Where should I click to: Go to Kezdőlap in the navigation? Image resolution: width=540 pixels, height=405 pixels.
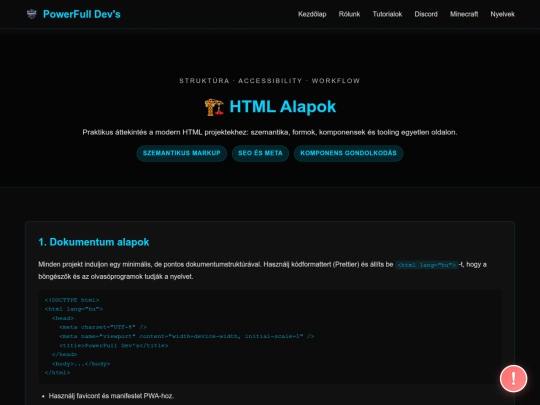[312, 14]
